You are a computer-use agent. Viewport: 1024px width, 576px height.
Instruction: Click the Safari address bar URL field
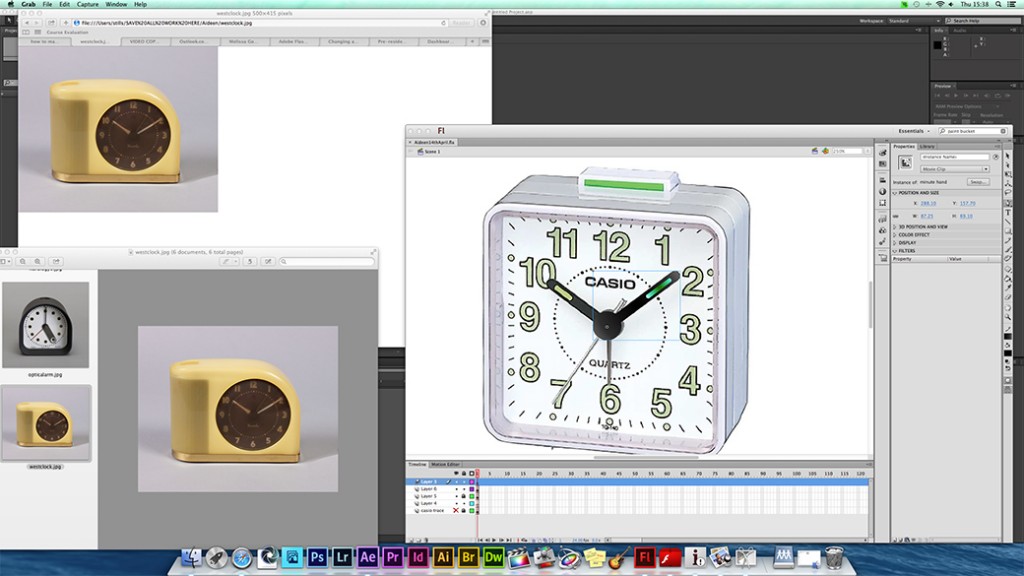click(261, 23)
